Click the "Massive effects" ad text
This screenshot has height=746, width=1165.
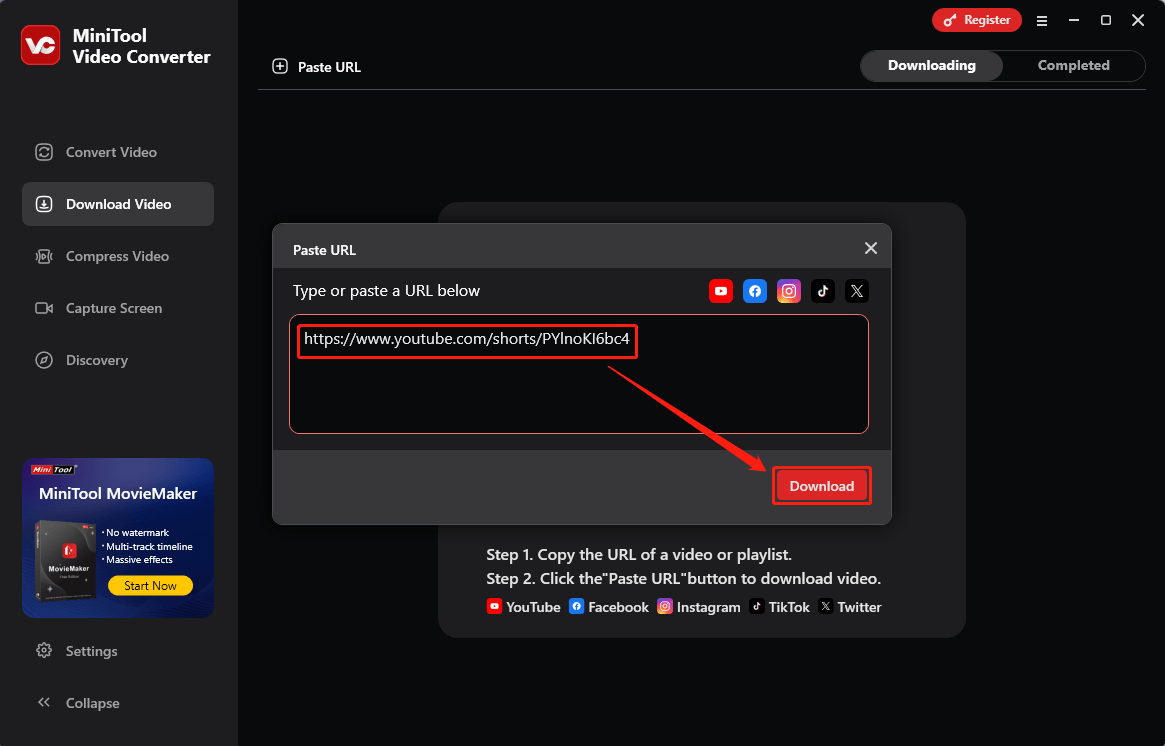139,560
